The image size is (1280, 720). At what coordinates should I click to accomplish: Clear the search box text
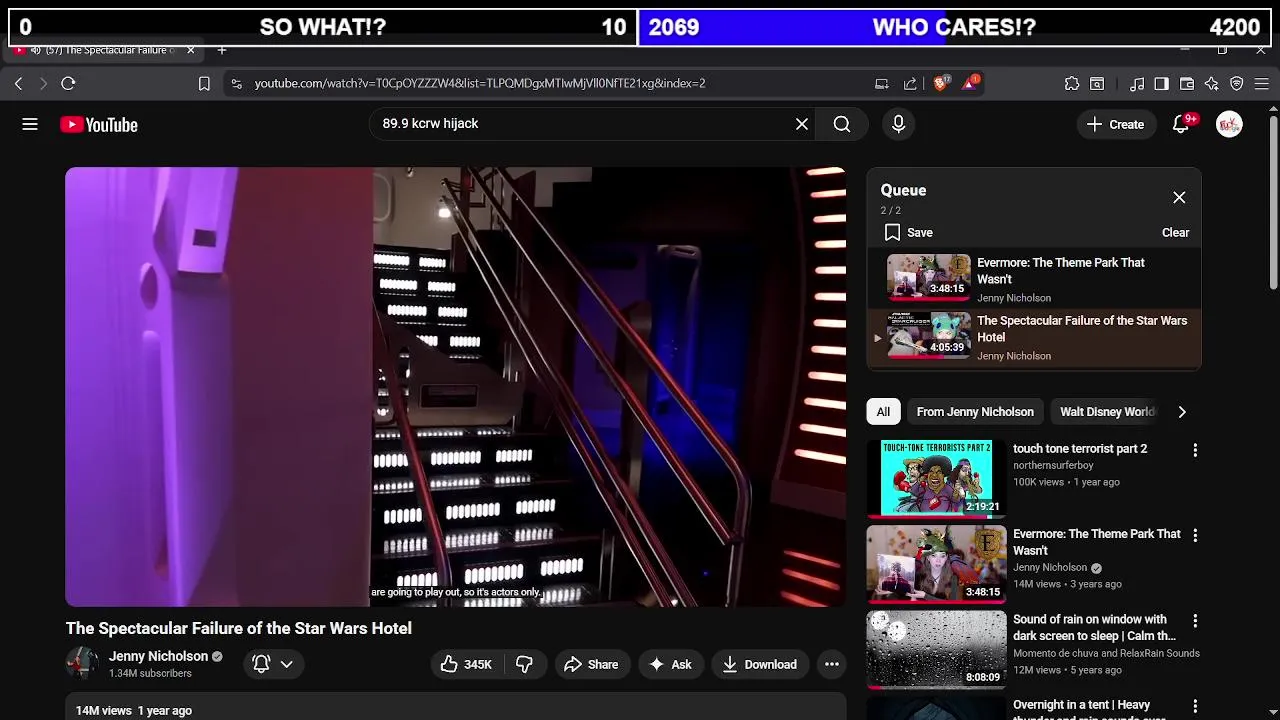coord(801,124)
